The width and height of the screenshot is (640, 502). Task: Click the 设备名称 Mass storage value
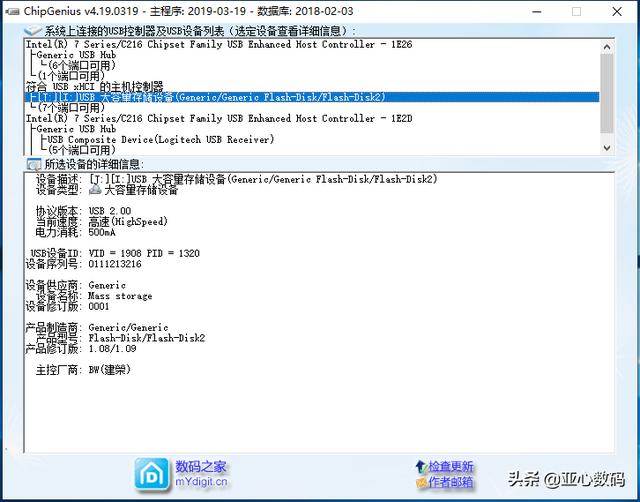coord(120,296)
